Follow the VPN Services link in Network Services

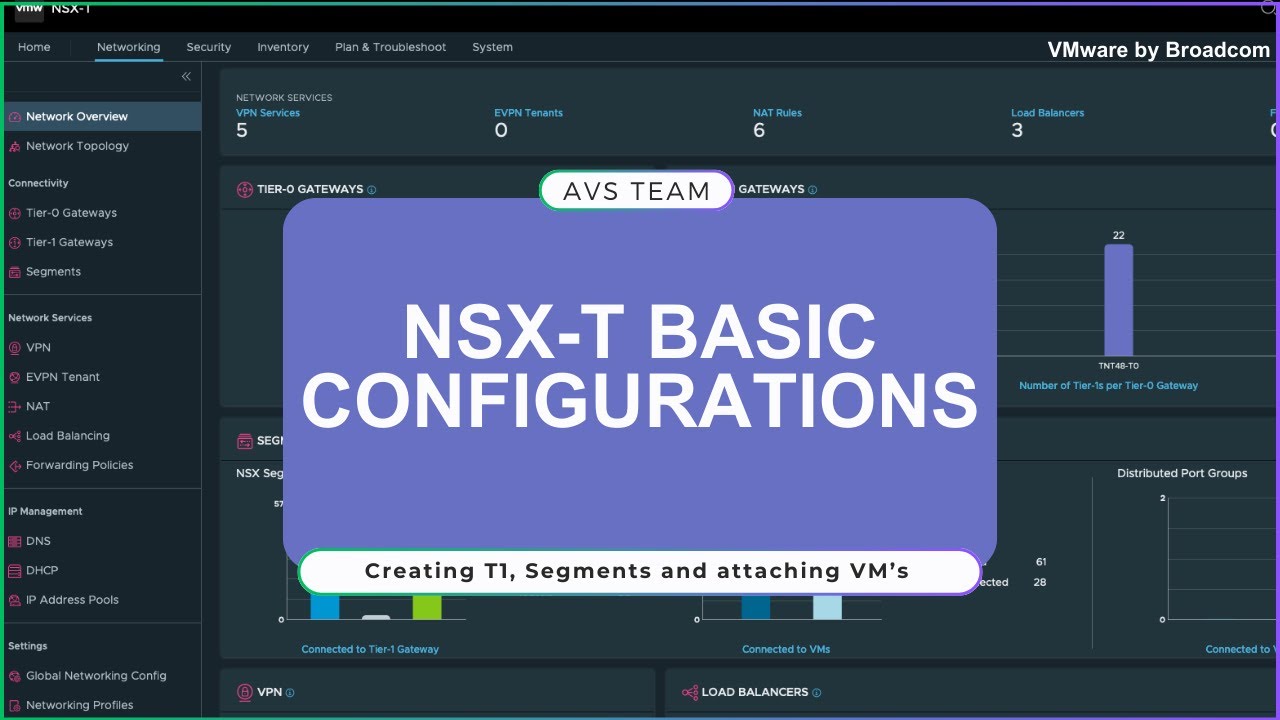268,113
